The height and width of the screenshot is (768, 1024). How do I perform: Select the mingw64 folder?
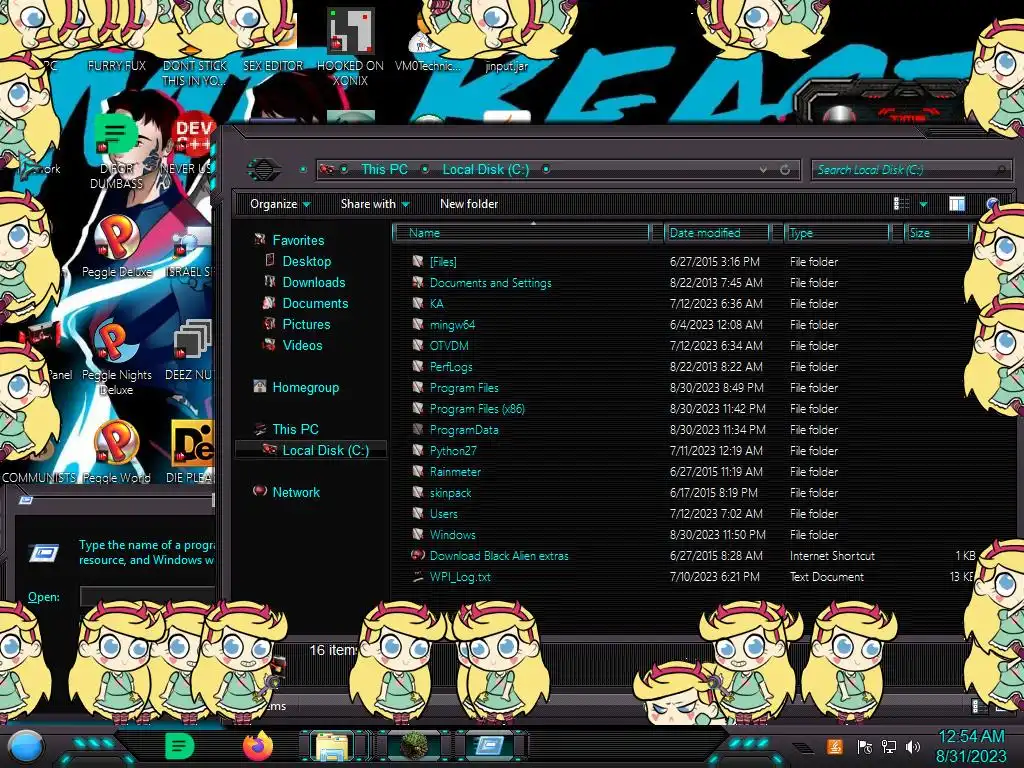(x=452, y=325)
